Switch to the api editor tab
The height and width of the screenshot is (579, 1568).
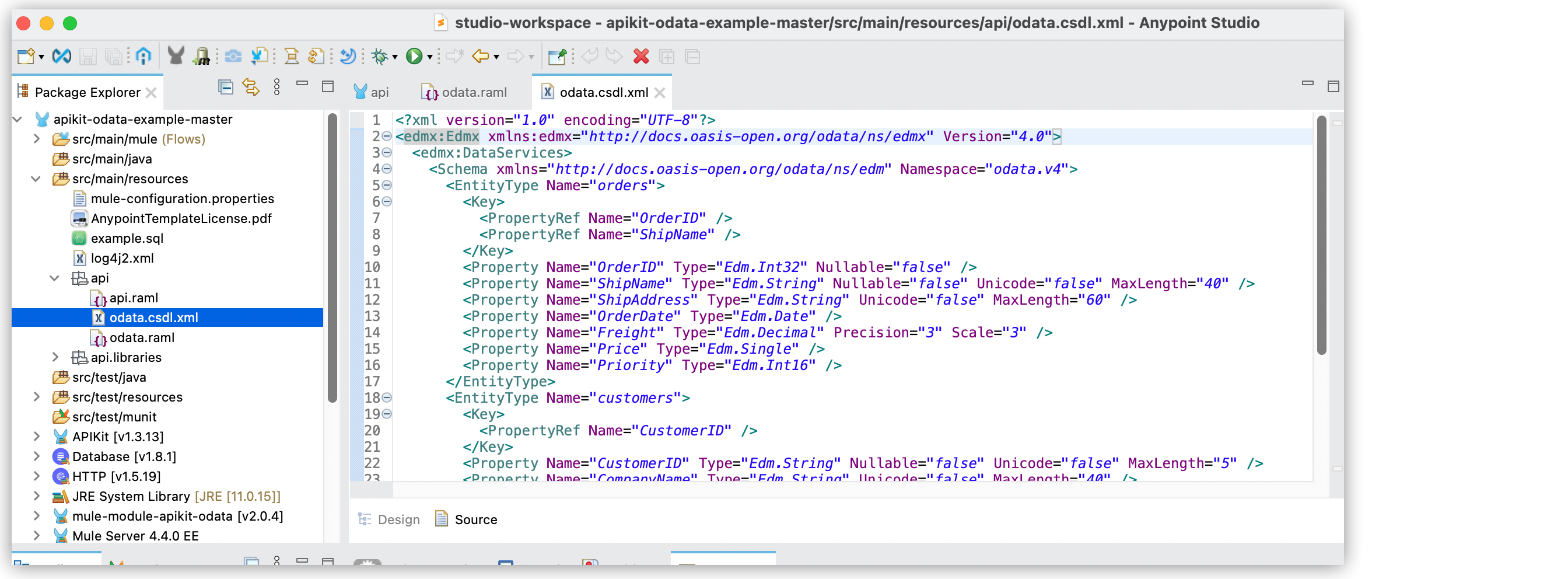(372, 92)
